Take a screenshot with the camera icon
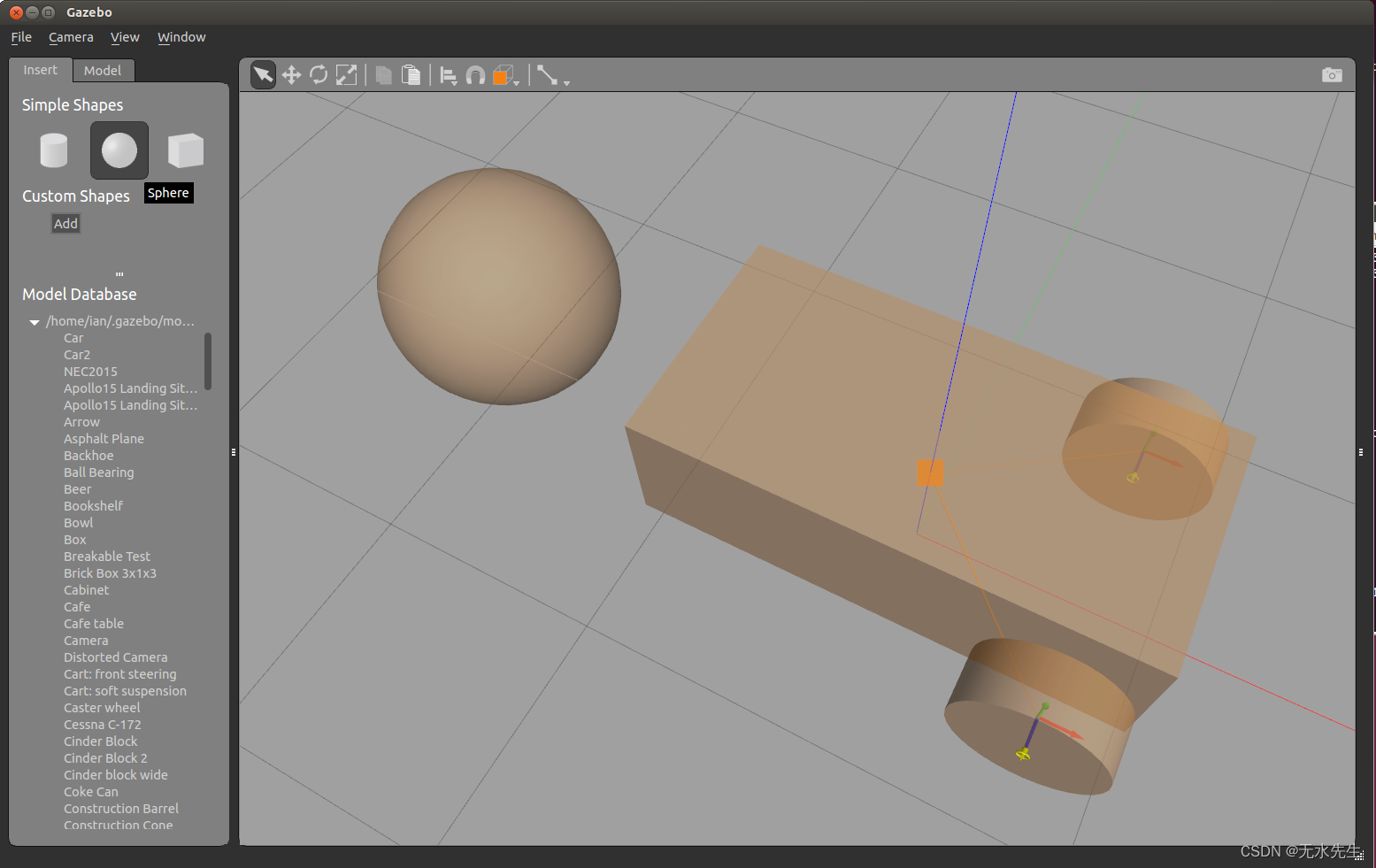The height and width of the screenshot is (868, 1376). tap(1332, 75)
